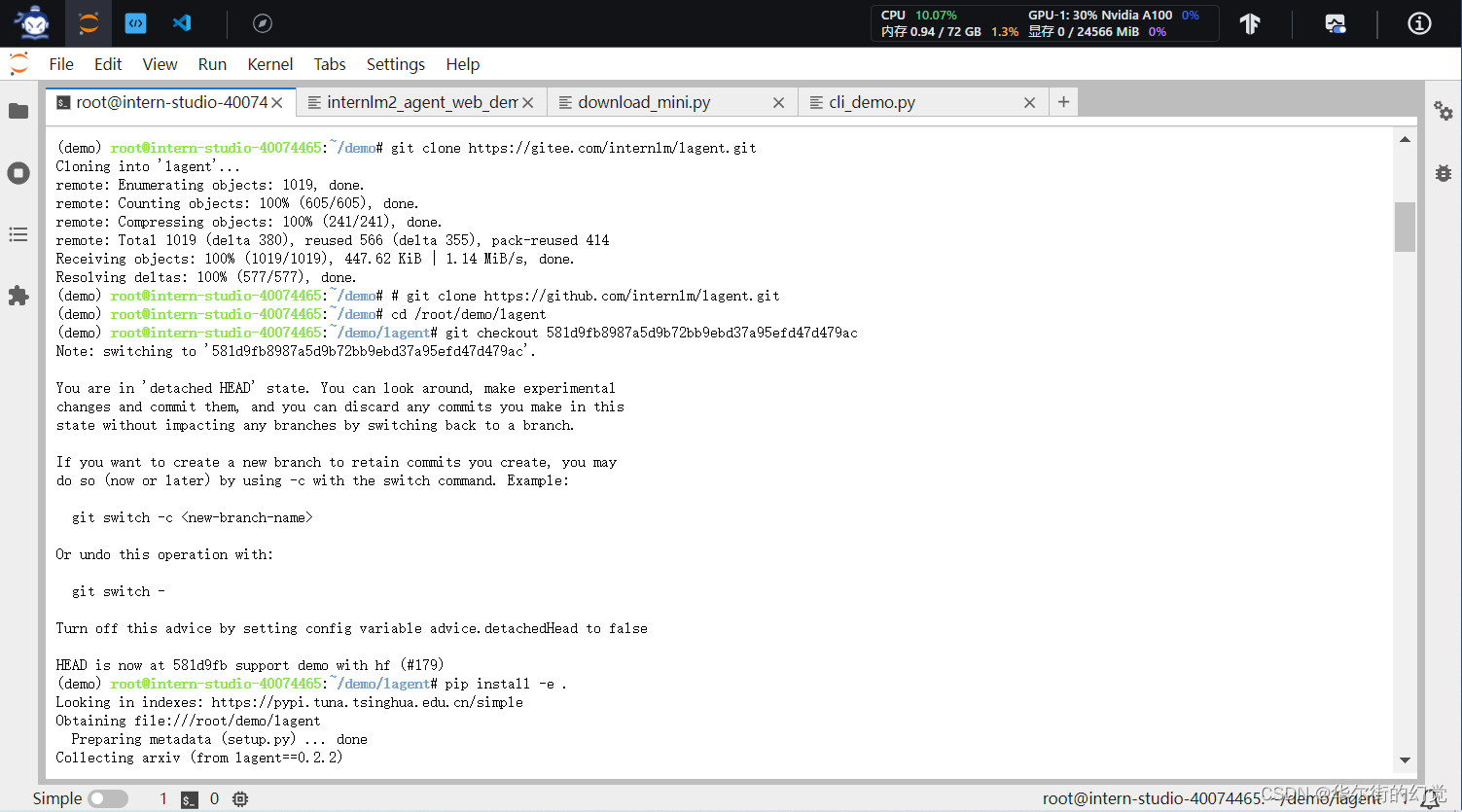Open the File Browser sidebar icon
This screenshot has height=812, width=1462.
18,111
